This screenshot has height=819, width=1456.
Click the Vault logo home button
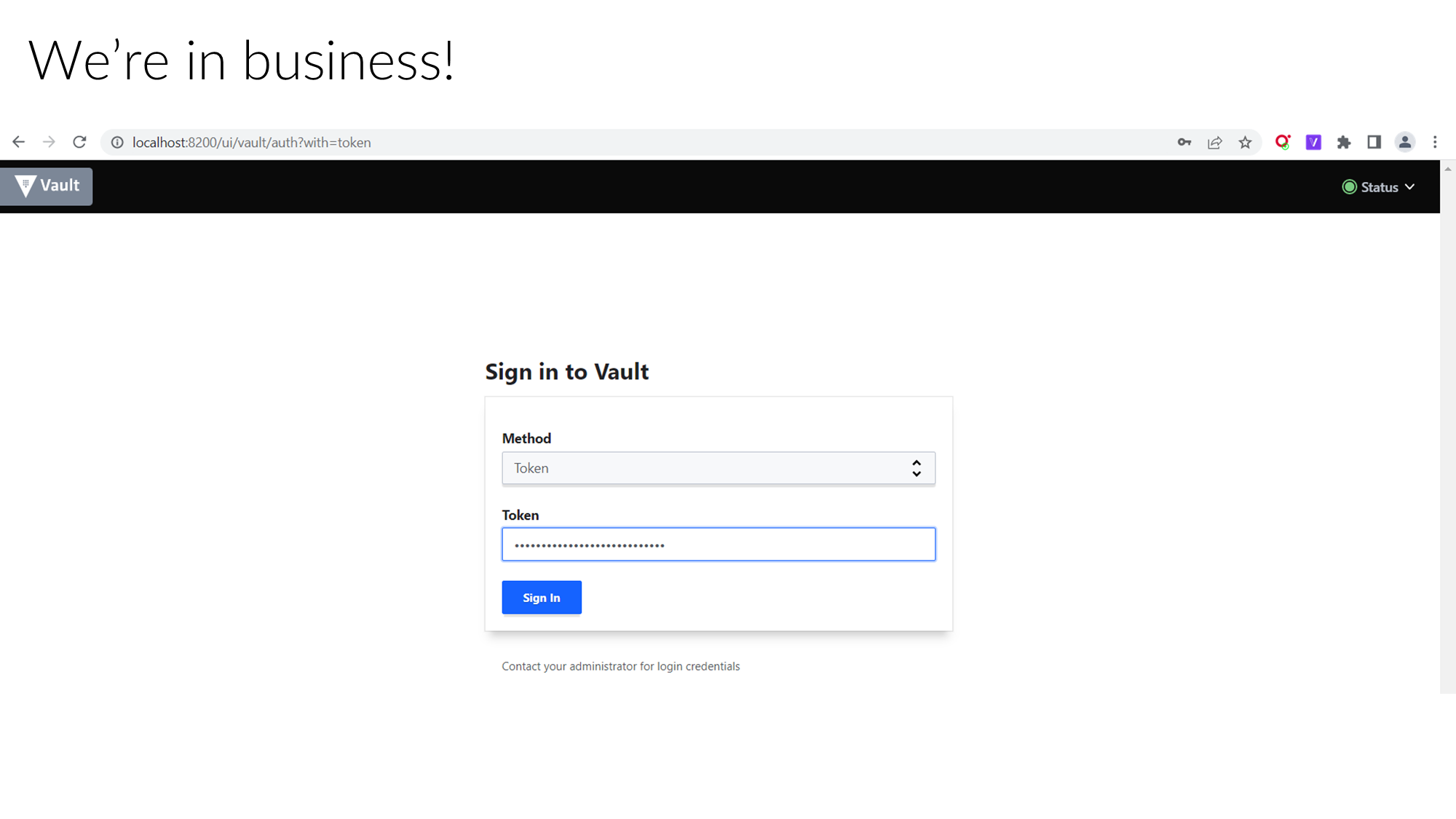[47, 186]
